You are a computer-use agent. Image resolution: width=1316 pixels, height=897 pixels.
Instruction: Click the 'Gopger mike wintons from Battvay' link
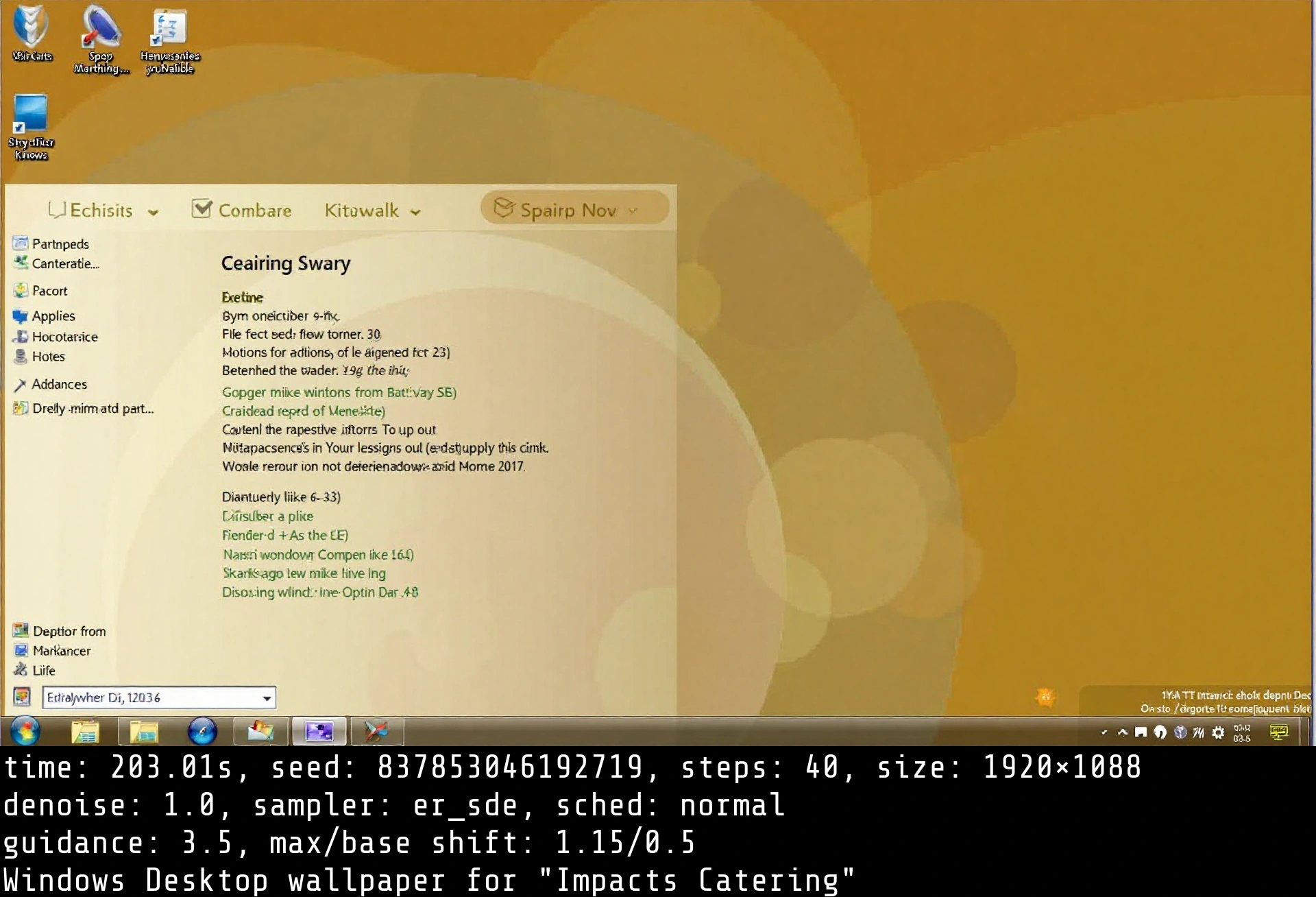(339, 392)
